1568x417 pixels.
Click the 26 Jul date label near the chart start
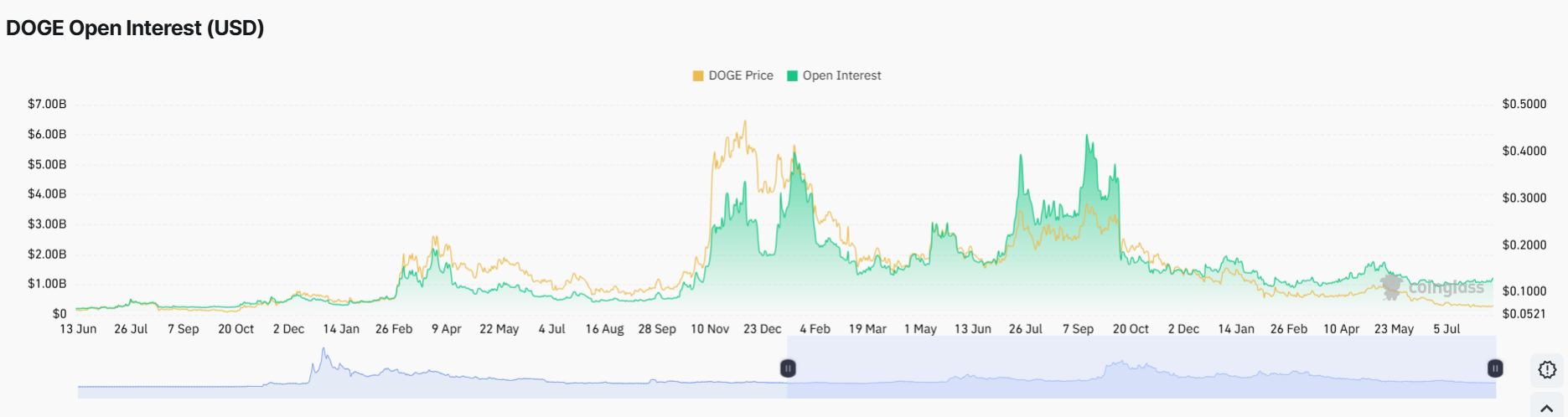(x=131, y=329)
